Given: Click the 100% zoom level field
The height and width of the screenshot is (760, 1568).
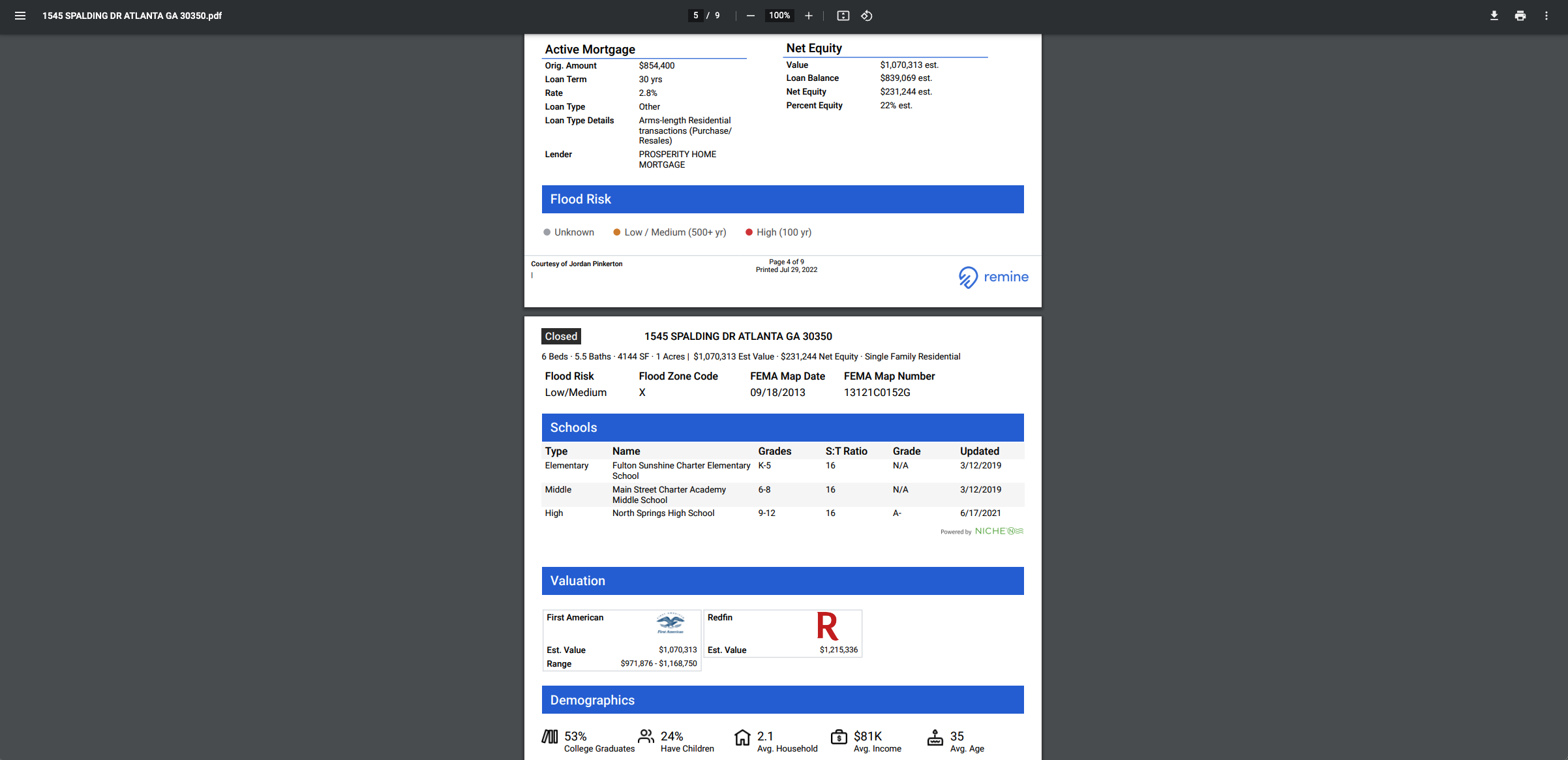Looking at the screenshot, I should pos(779,16).
